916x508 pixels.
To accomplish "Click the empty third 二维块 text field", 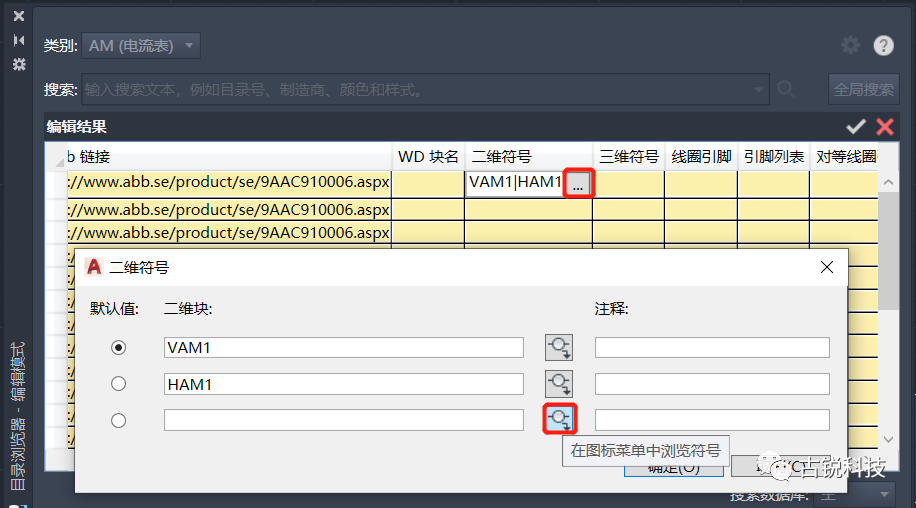I will tap(344, 420).
